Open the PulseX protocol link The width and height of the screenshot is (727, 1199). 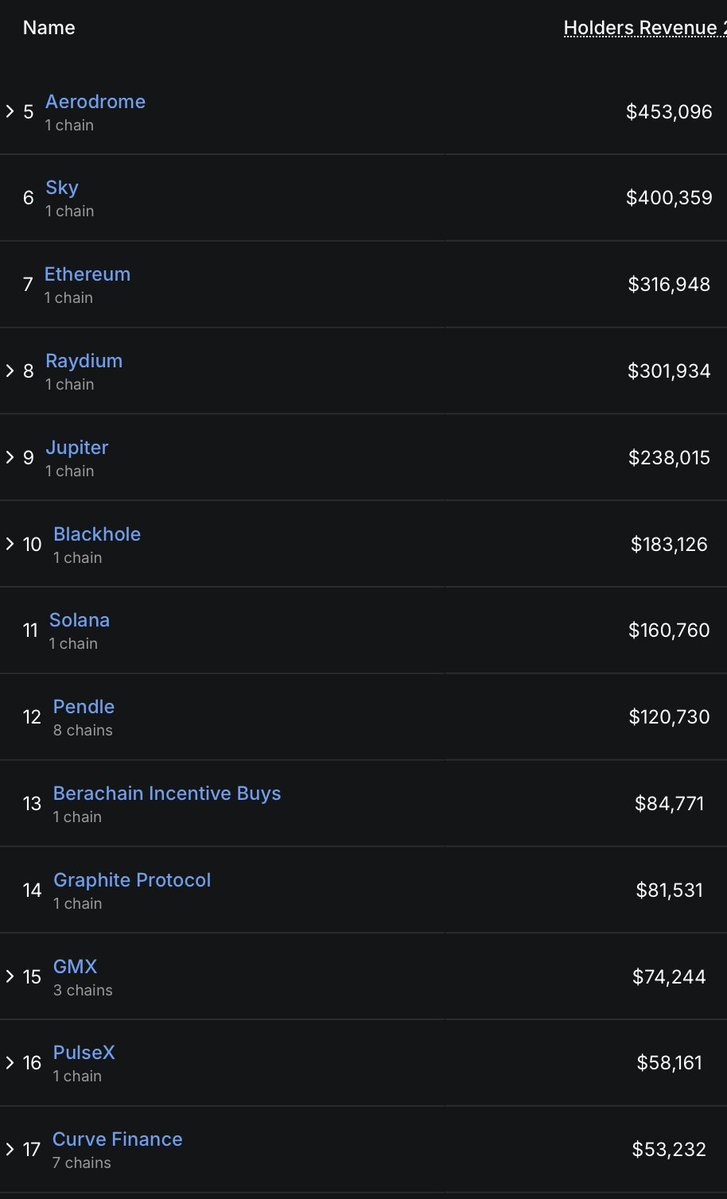84,1053
